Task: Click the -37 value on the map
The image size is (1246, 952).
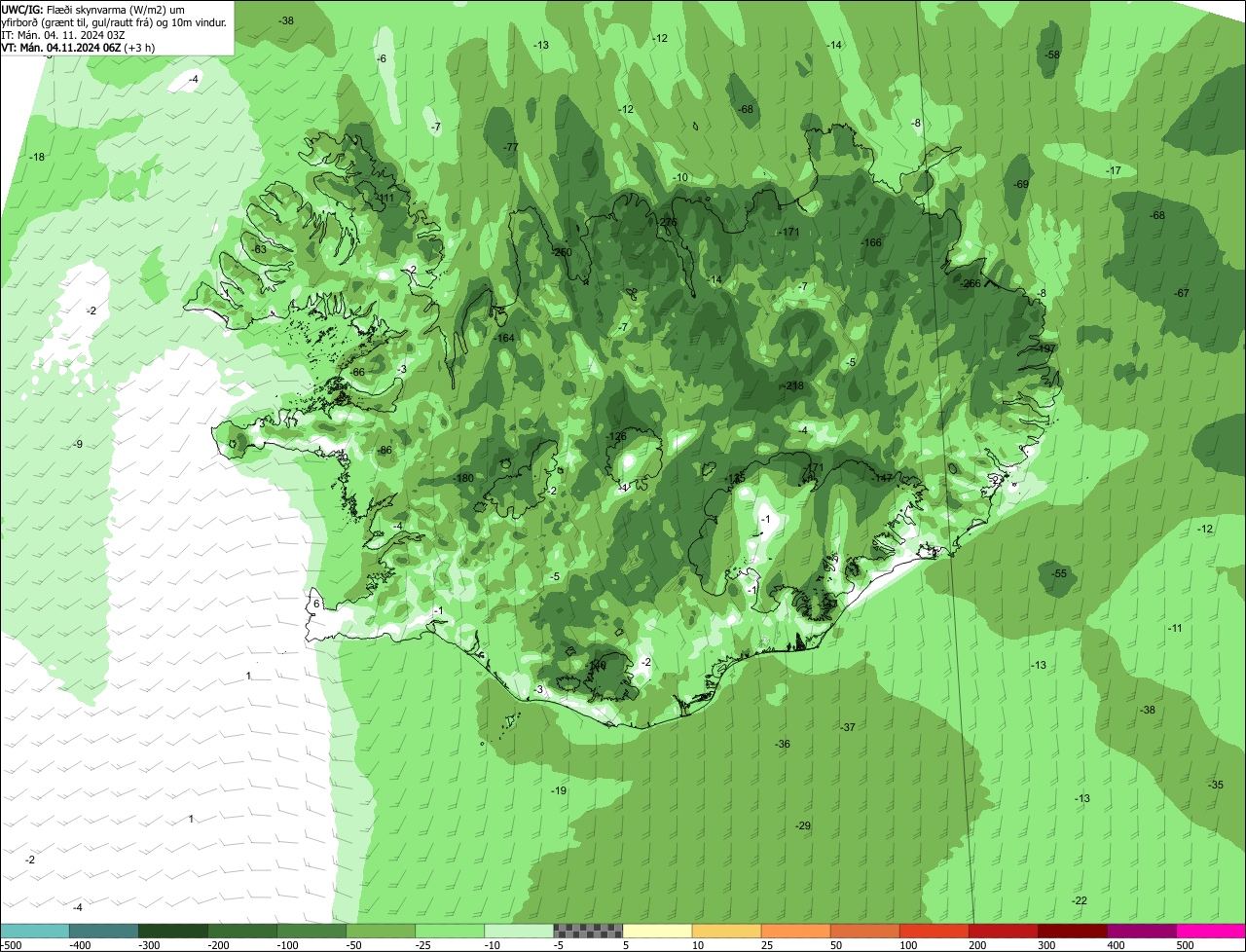Action: point(847,728)
